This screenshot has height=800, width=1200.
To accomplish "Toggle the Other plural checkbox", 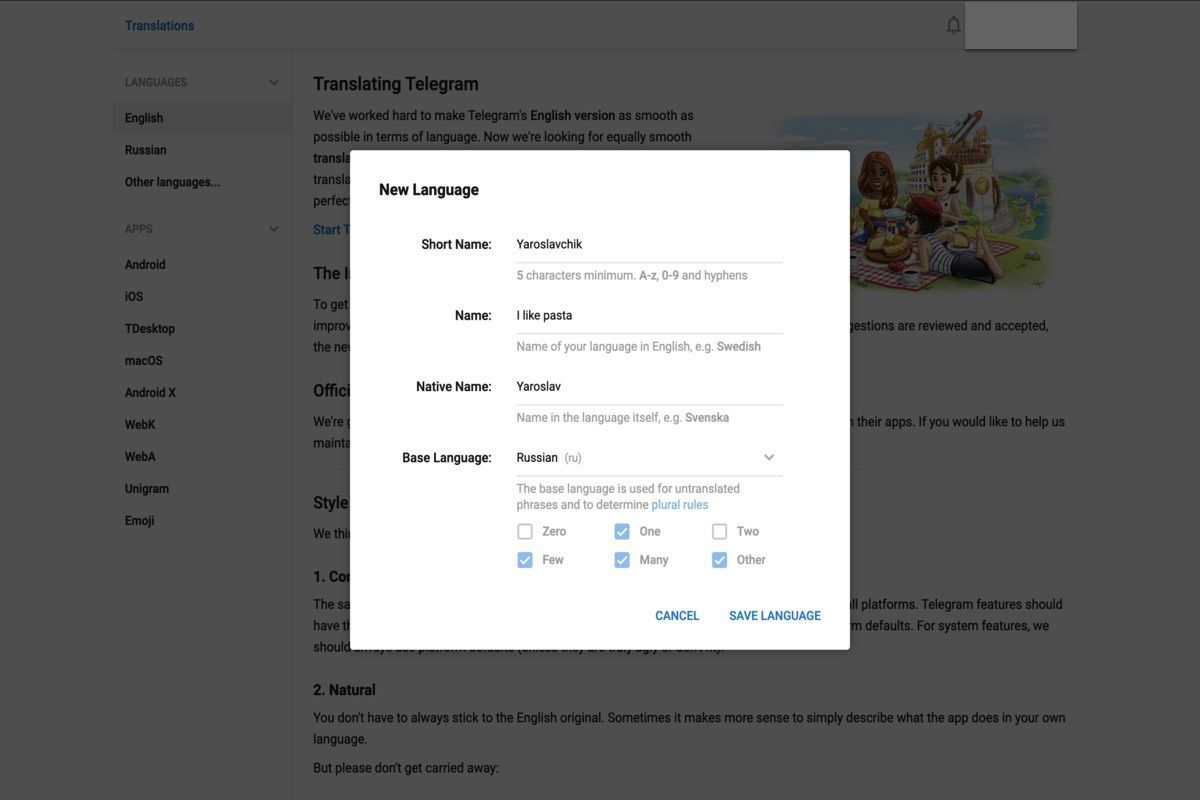I will (x=719, y=560).
